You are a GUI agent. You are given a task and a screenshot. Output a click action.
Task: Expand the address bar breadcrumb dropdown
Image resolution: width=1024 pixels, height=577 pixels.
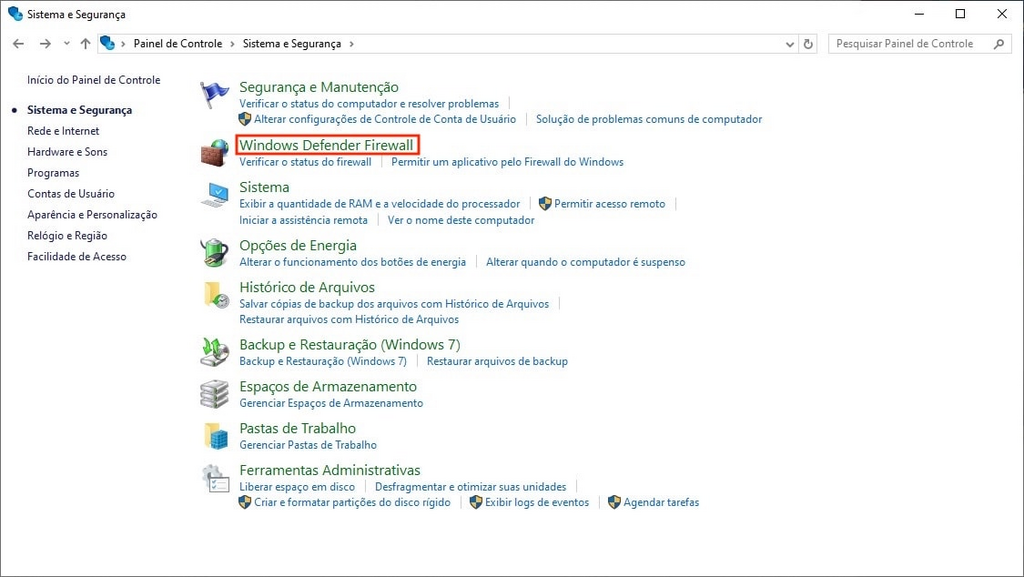pos(789,43)
